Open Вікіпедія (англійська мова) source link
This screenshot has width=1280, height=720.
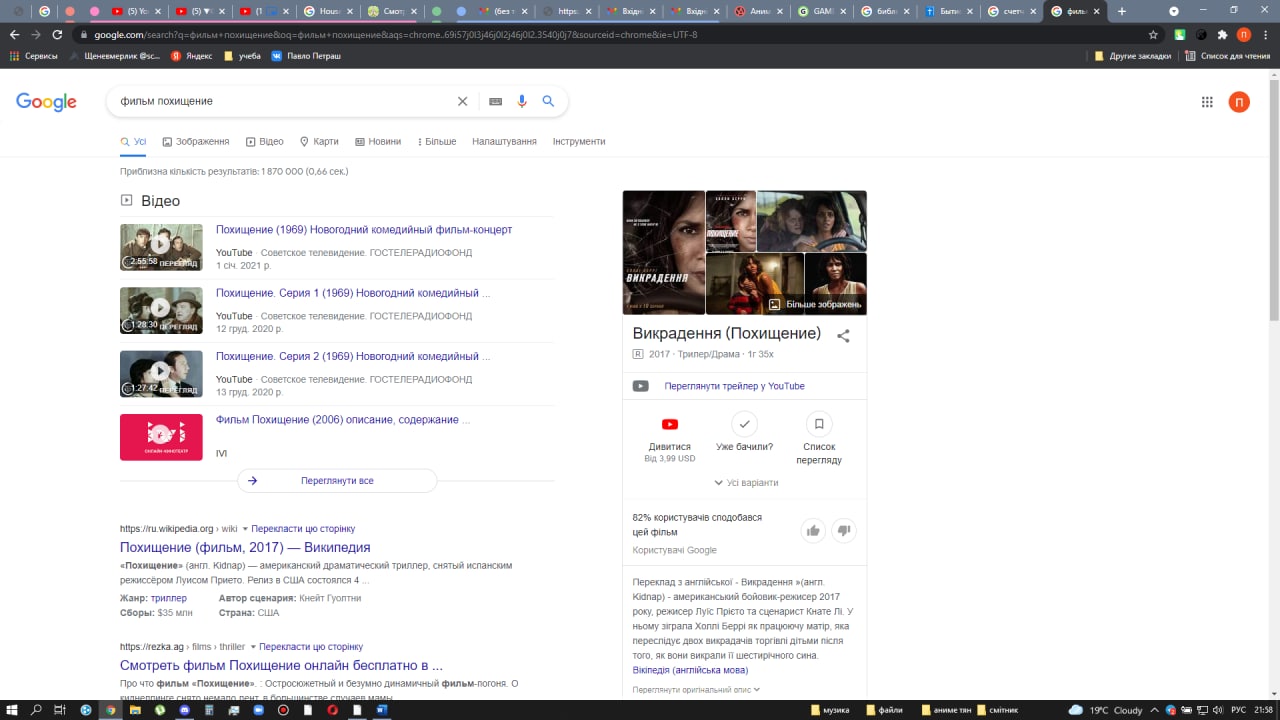[x=690, y=670]
